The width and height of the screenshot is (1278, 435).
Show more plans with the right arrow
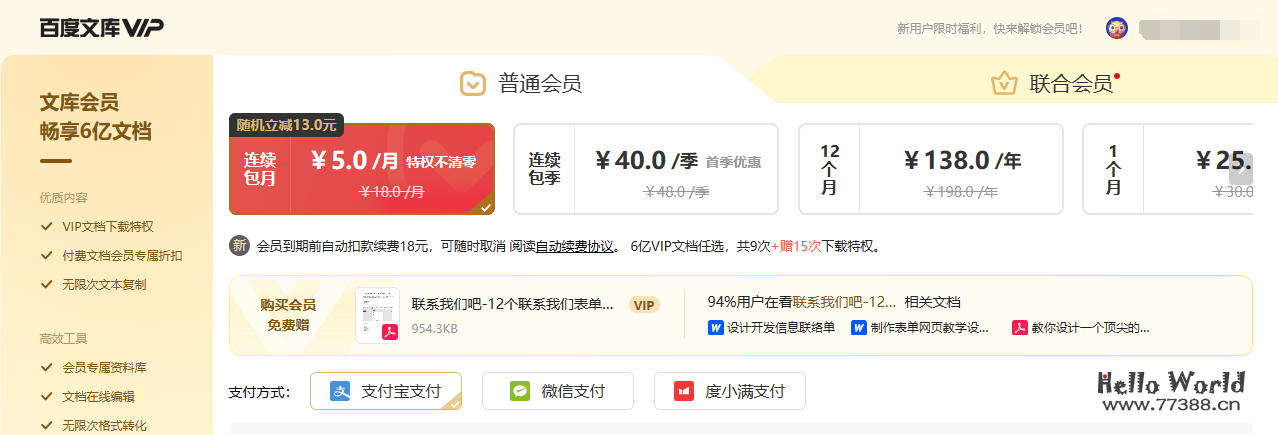coord(1240,170)
